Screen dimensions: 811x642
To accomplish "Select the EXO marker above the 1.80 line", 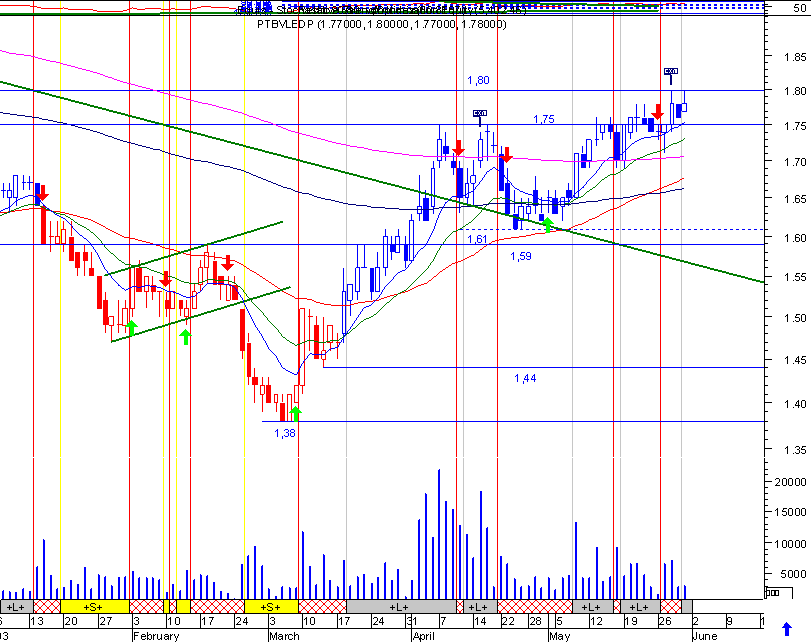I will point(671,71).
